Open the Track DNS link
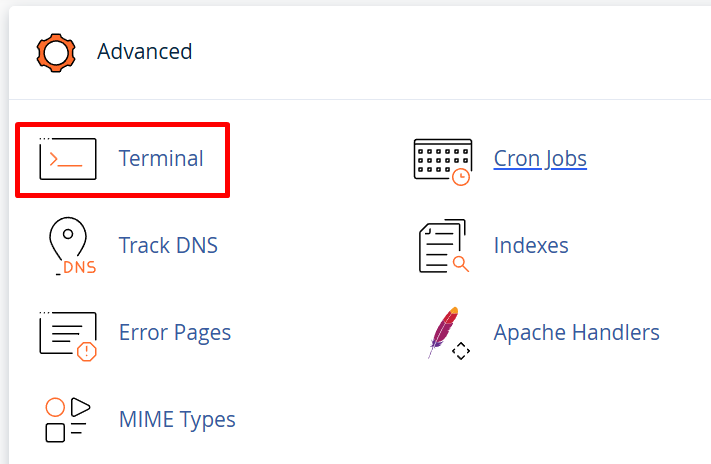 (x=168, y=245)
